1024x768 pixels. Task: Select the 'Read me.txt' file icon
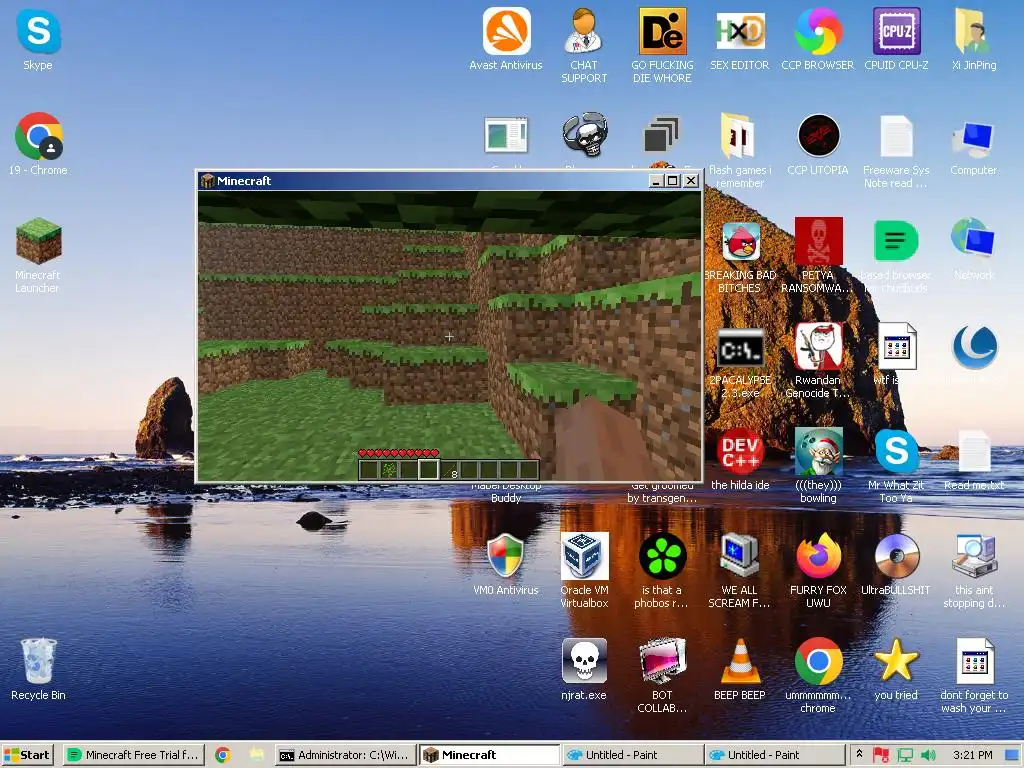pyautogui.click(x=974, y=450)
